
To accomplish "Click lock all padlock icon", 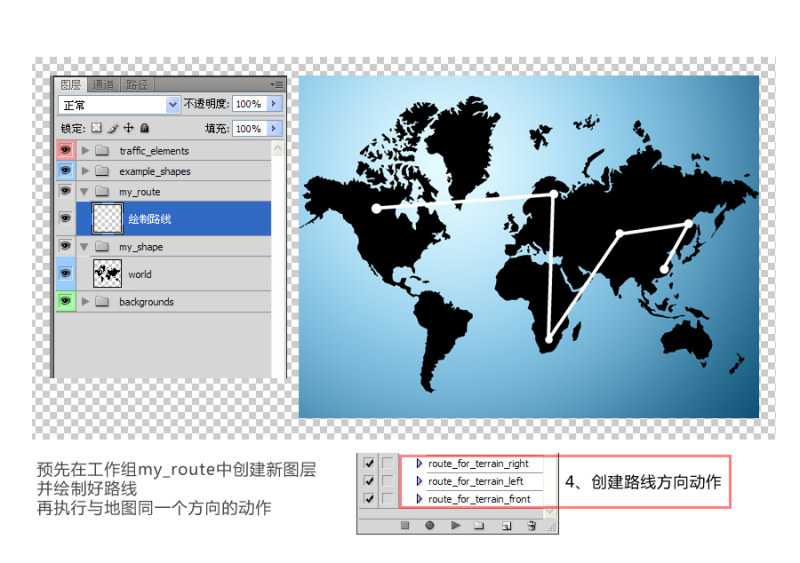I will 144,128.
